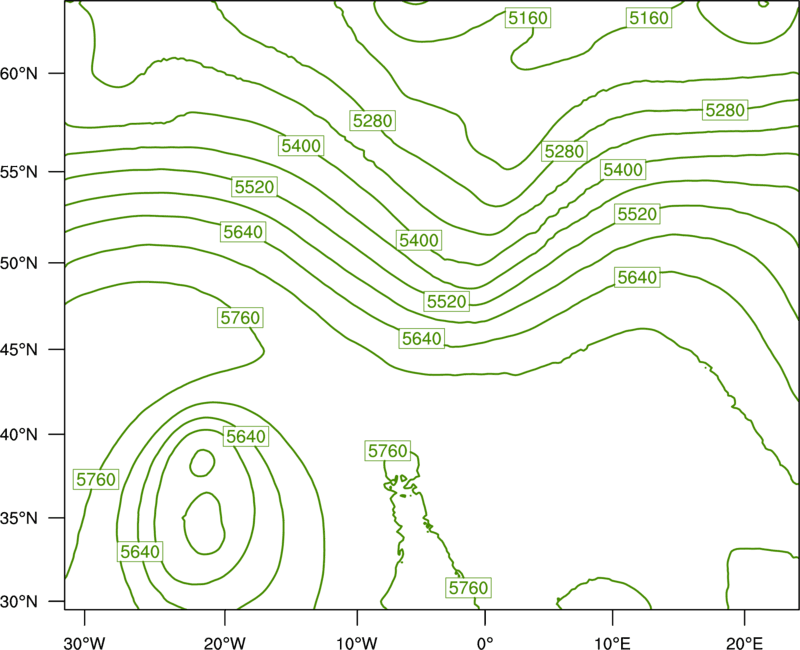Click the 5400 label just above central 5520
This screenshot has width=800, height=650.
(x=419, y=240)
